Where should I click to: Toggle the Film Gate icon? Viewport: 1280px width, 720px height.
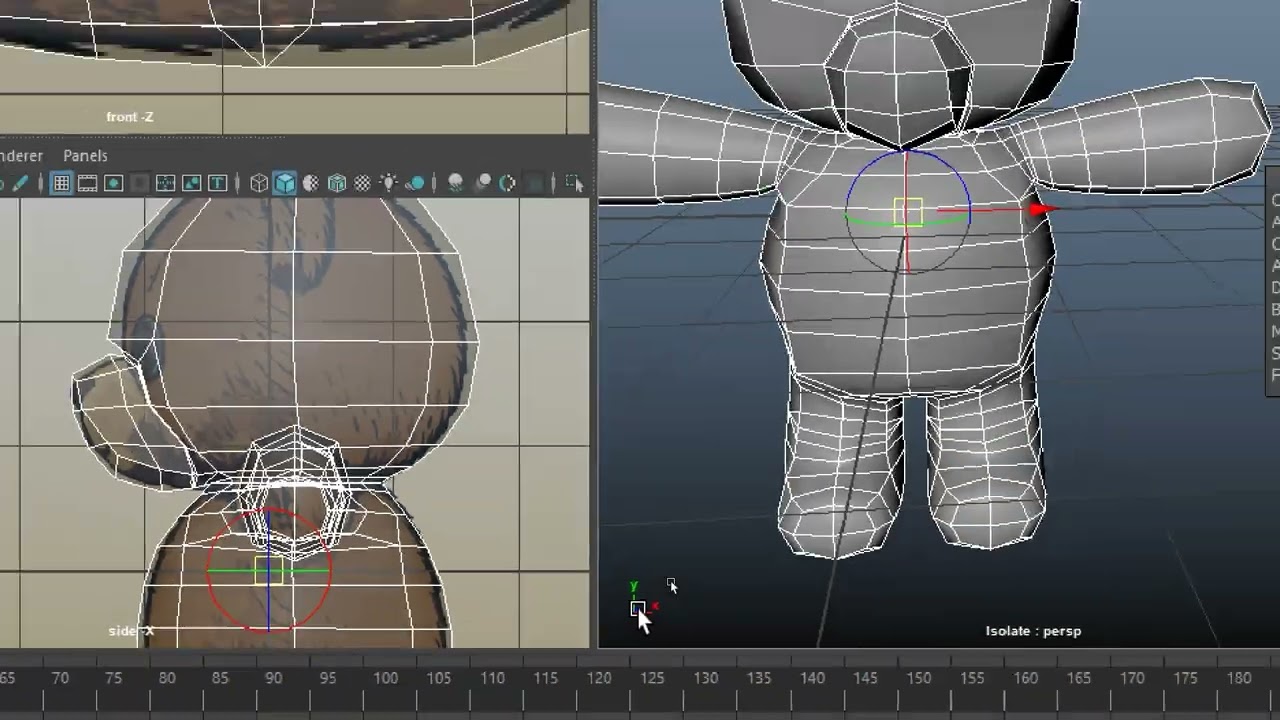point(87,183)
